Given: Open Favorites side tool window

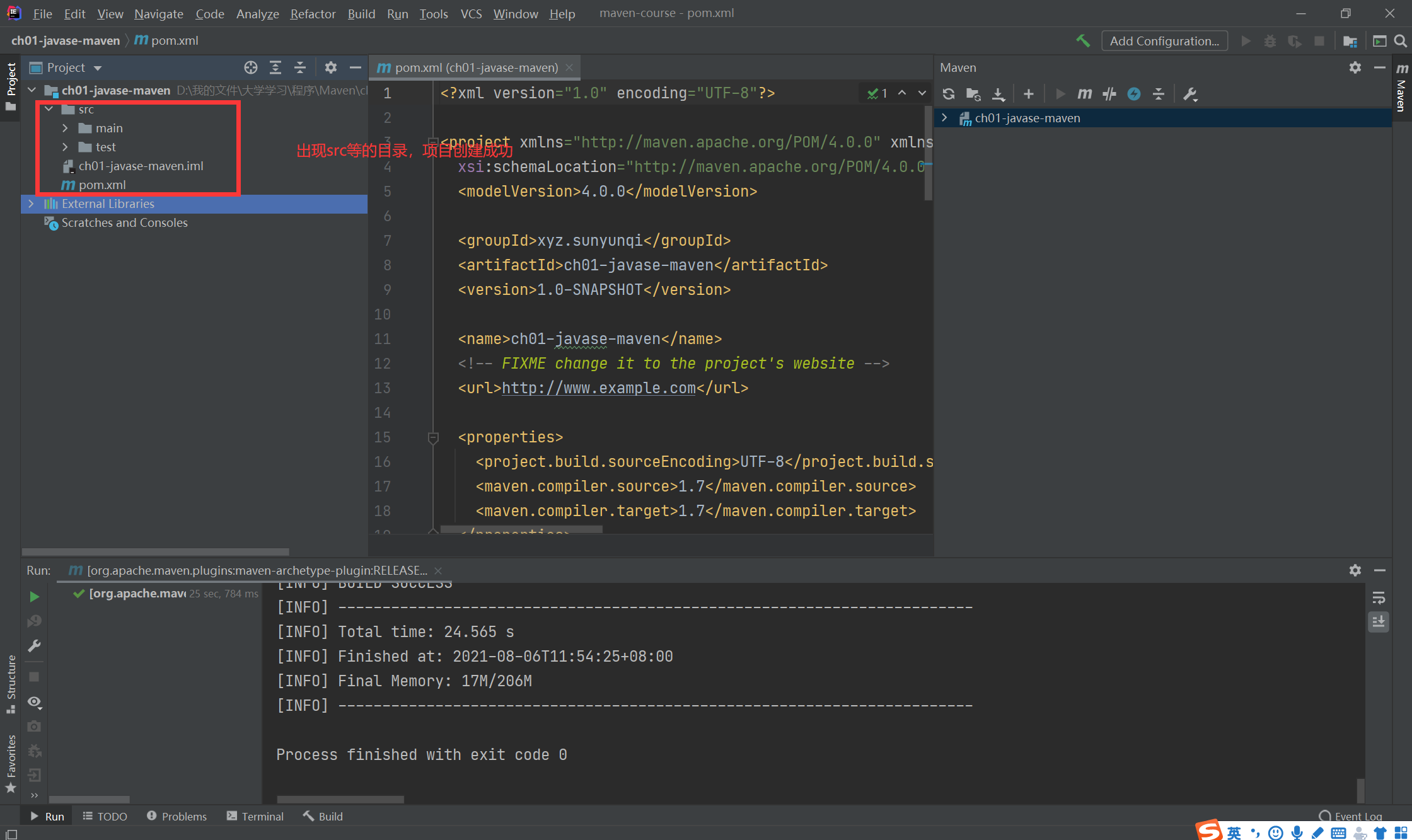Looking at the screenshot, I should (11, 763).
